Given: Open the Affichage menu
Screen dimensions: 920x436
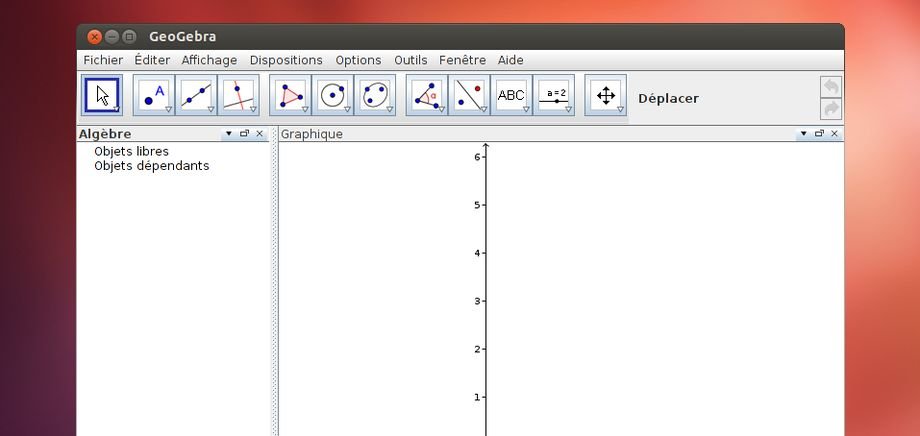Looking at the screenshot, I should tap(209, 60).
